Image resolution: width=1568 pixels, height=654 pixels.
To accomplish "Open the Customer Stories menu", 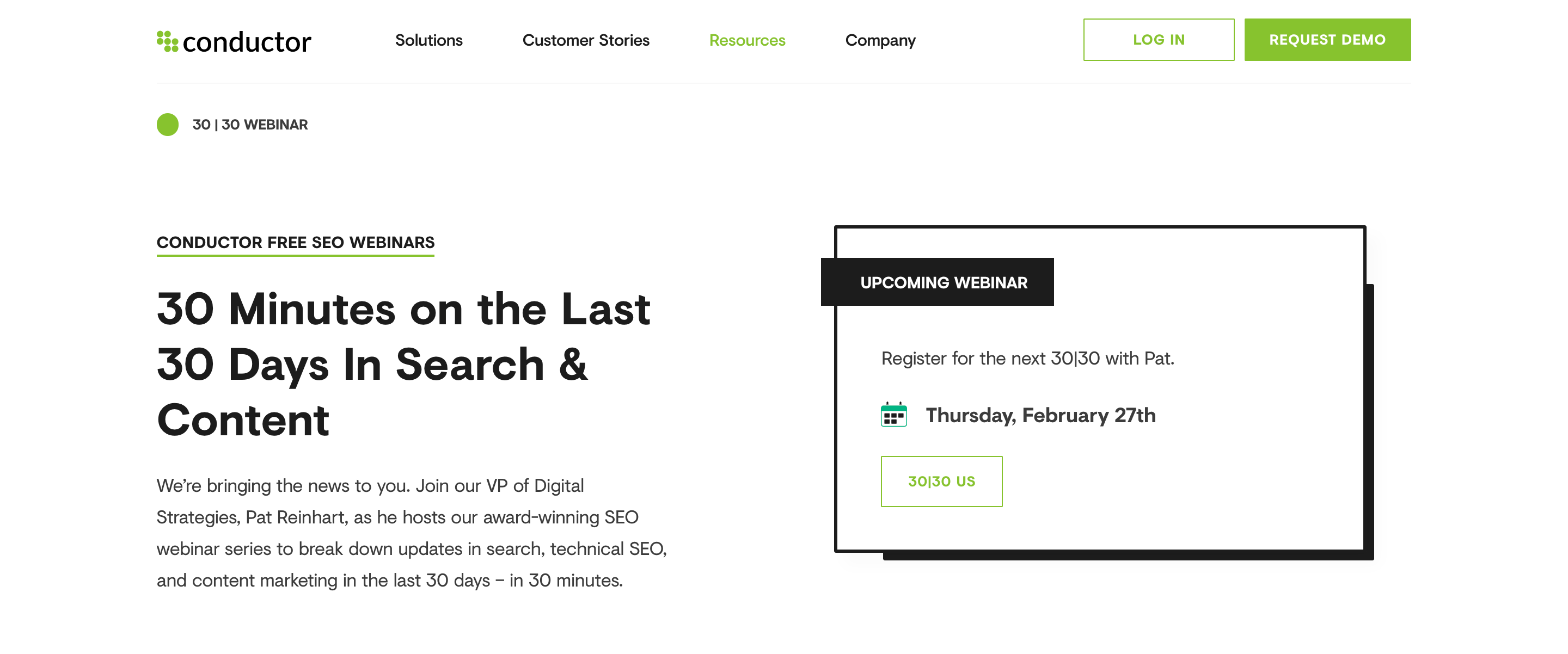I will pyautogui.click(x=586, y=40).
